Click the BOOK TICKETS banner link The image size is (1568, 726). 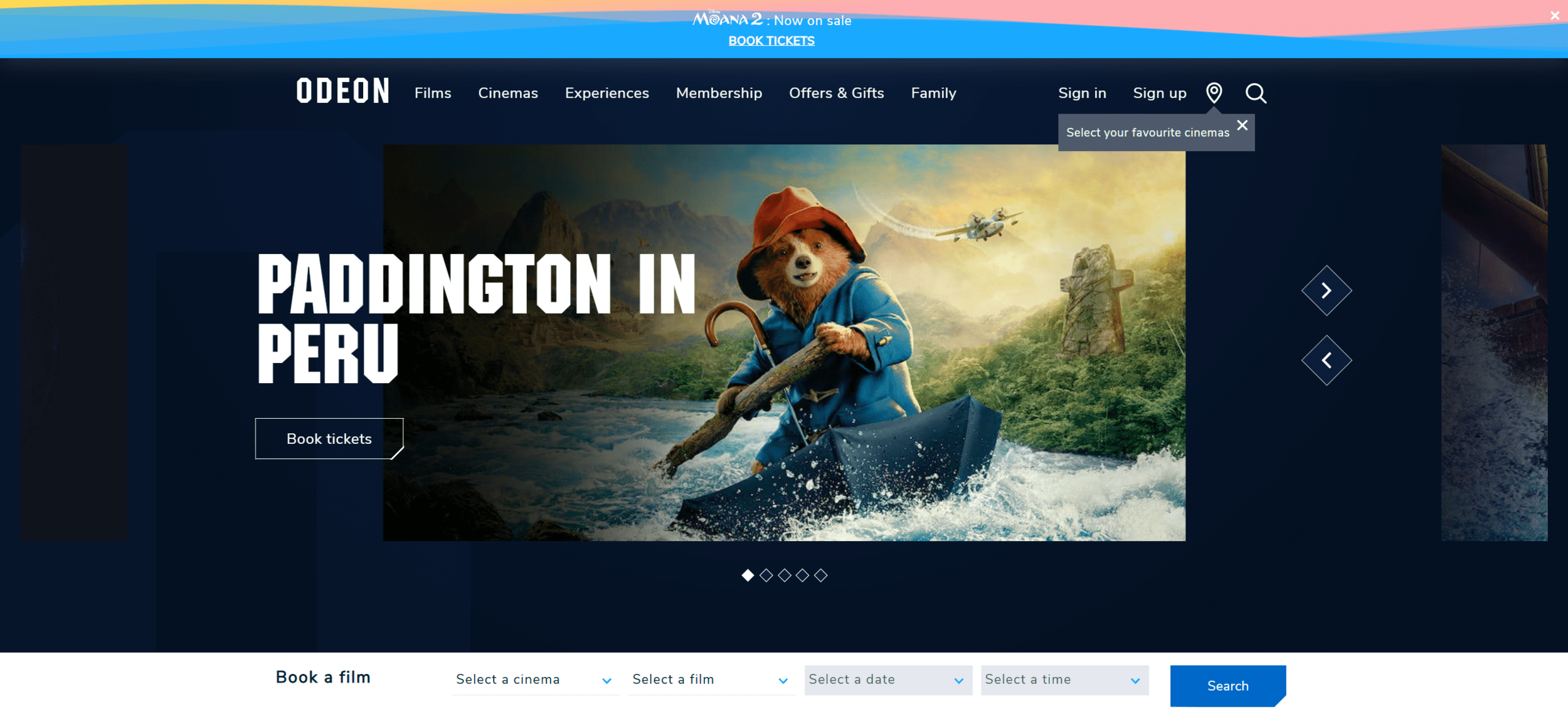pyautogui.click(x=771, y=41)
